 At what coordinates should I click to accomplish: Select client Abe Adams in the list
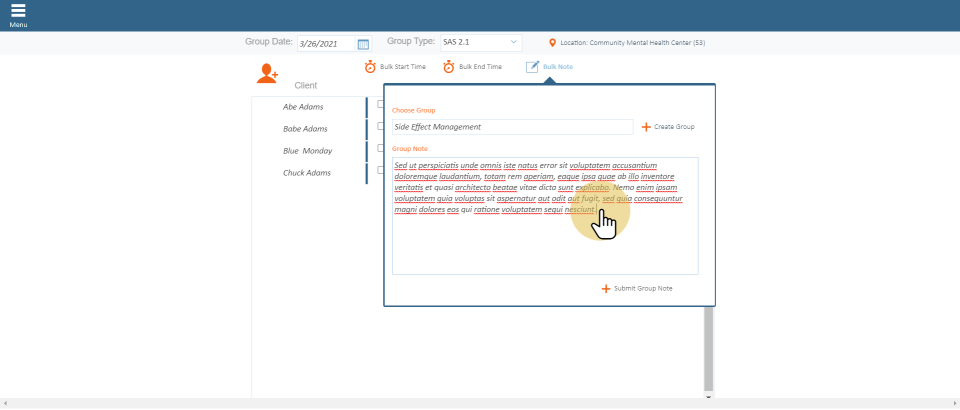305,107
